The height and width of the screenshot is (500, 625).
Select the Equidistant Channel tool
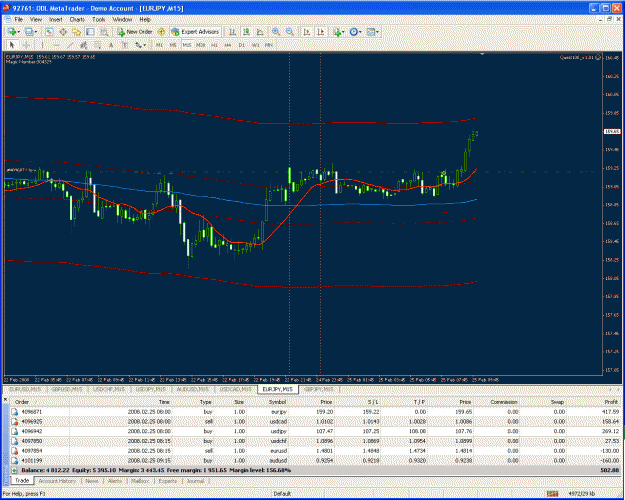tap(83, 45)
